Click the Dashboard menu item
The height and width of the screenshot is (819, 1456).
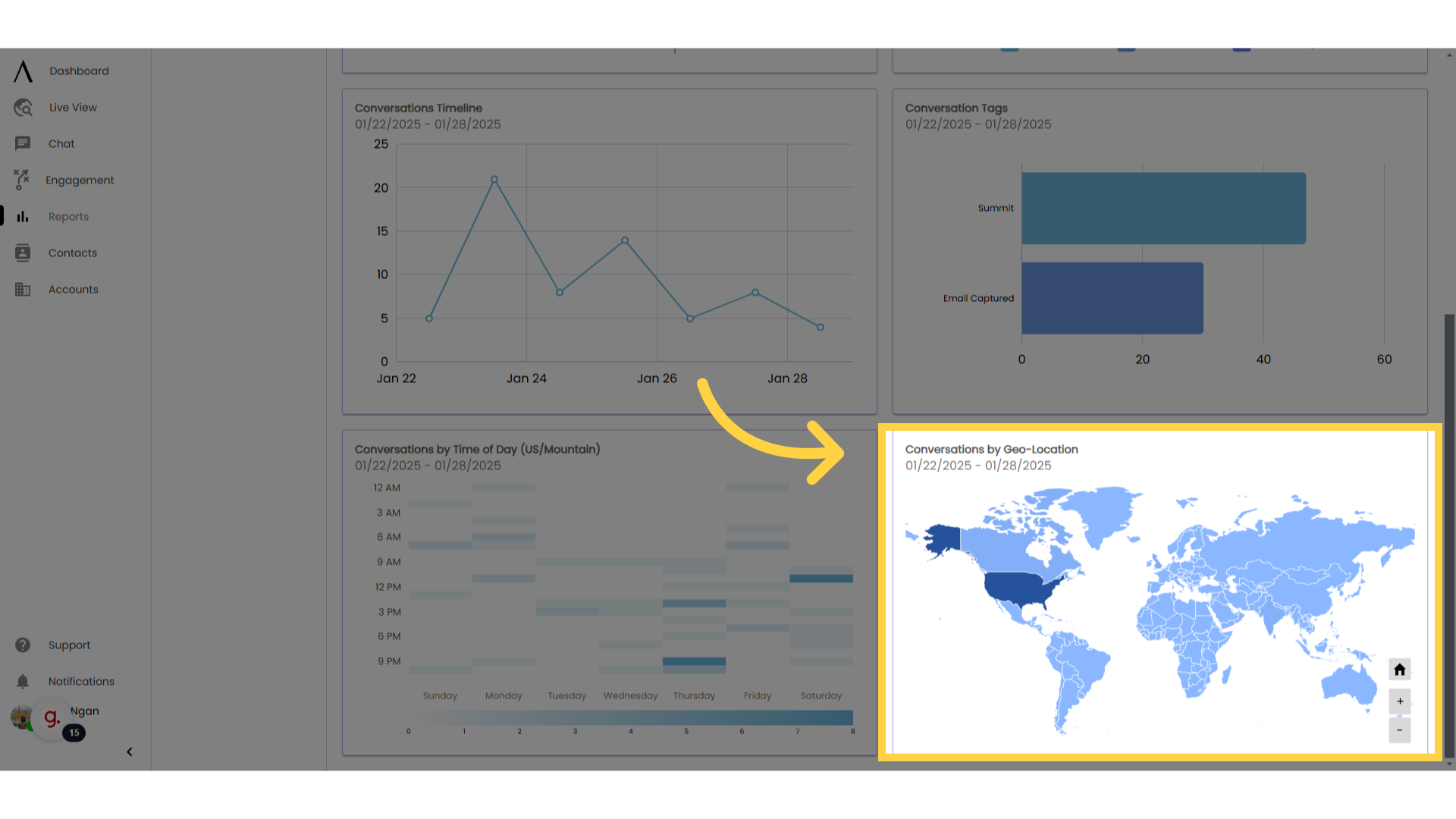point(79,71)
